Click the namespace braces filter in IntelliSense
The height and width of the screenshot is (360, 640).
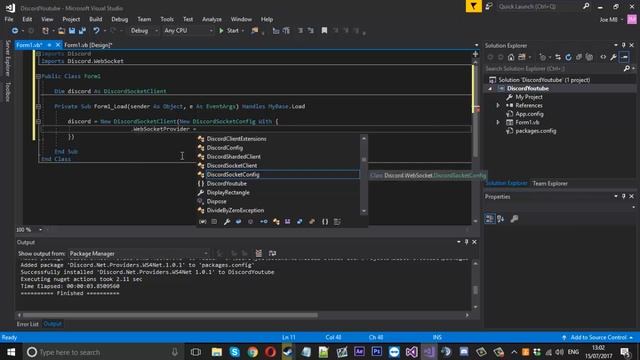(x=325, y=222)
